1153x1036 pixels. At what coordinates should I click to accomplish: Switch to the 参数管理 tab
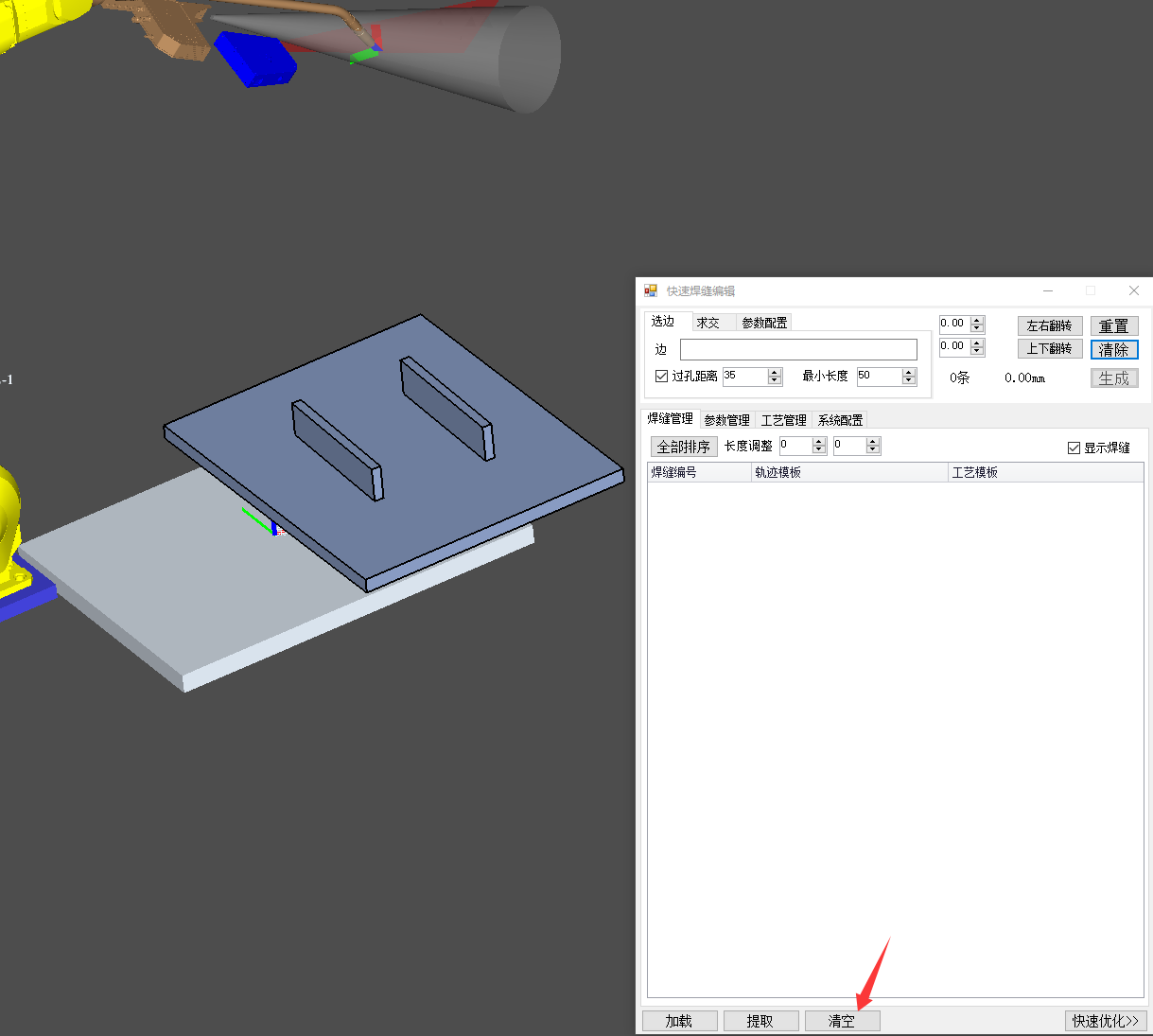point(726,420)
